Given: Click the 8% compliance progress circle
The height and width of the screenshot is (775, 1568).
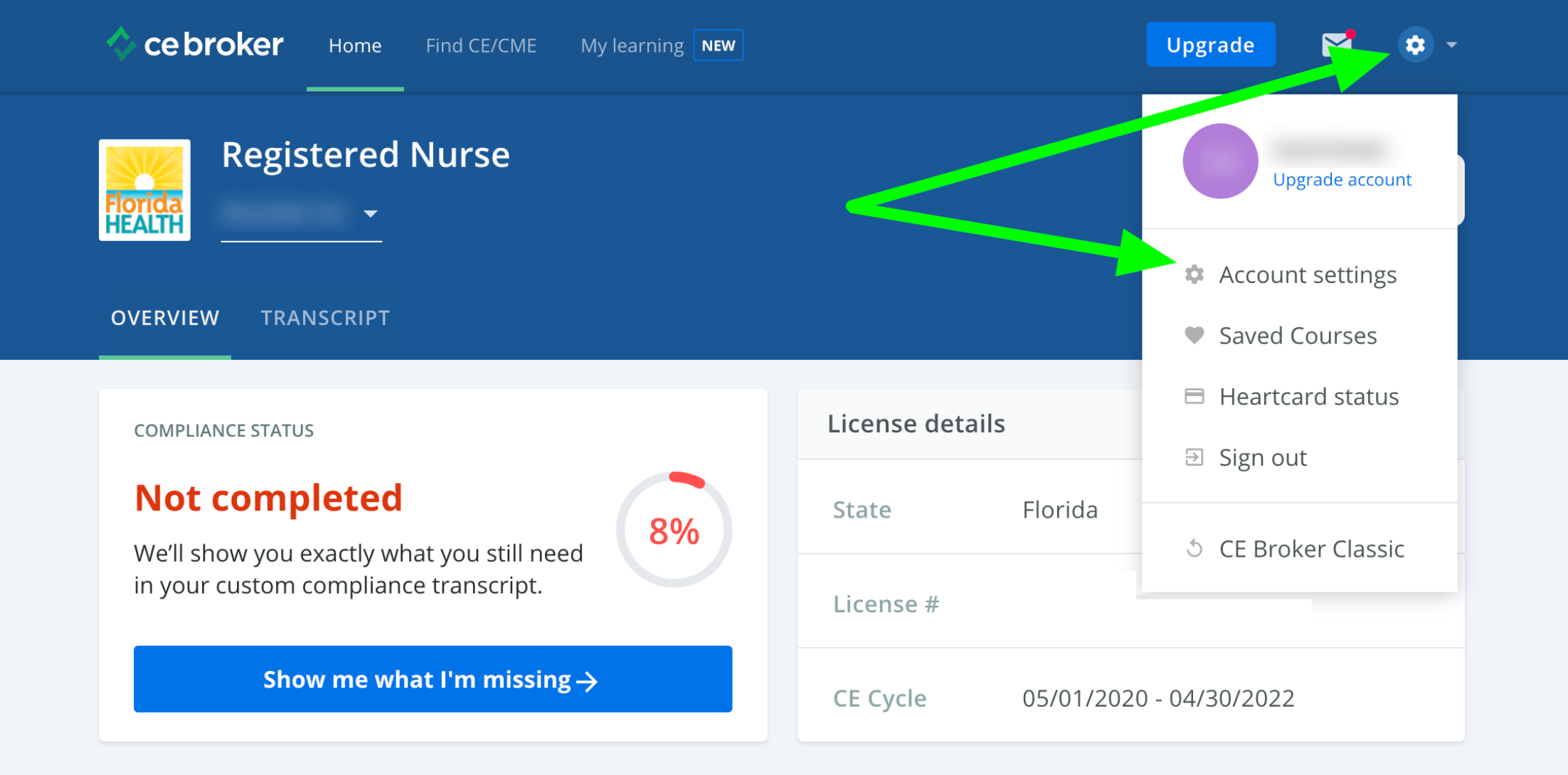Looking at the screenshot, I should pos(674,530).
